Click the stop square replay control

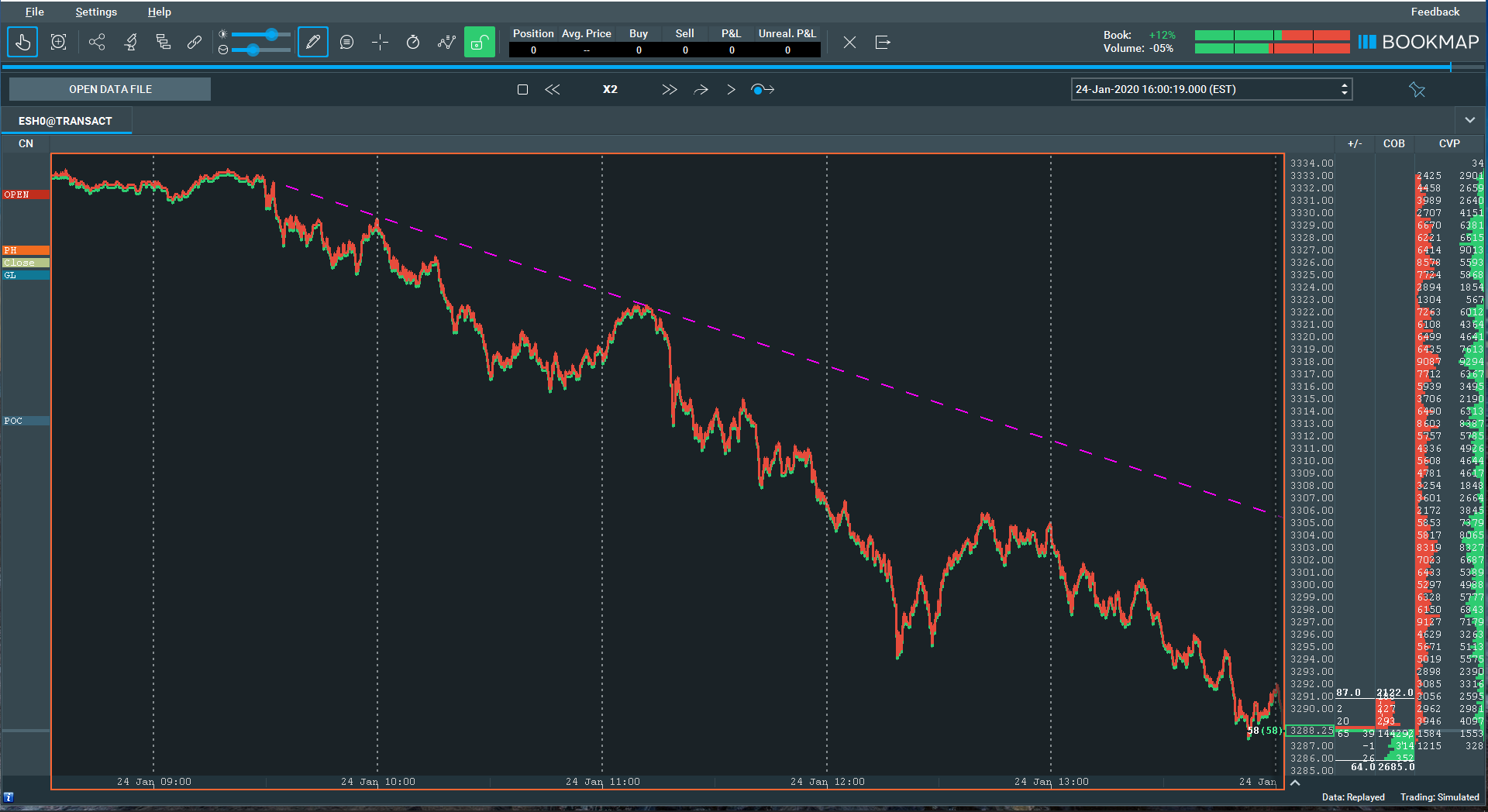[522, 89]
